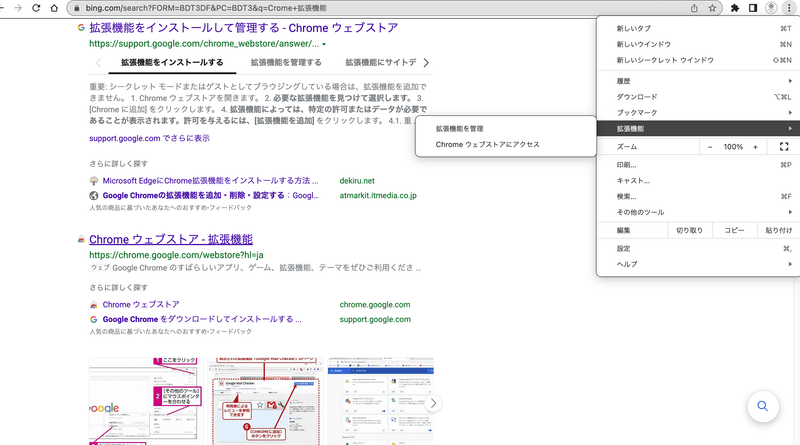Screen dimensions: 800x445
Task: Select 拡張機能を管理 in submenu
Action: (x=506, y=129)
